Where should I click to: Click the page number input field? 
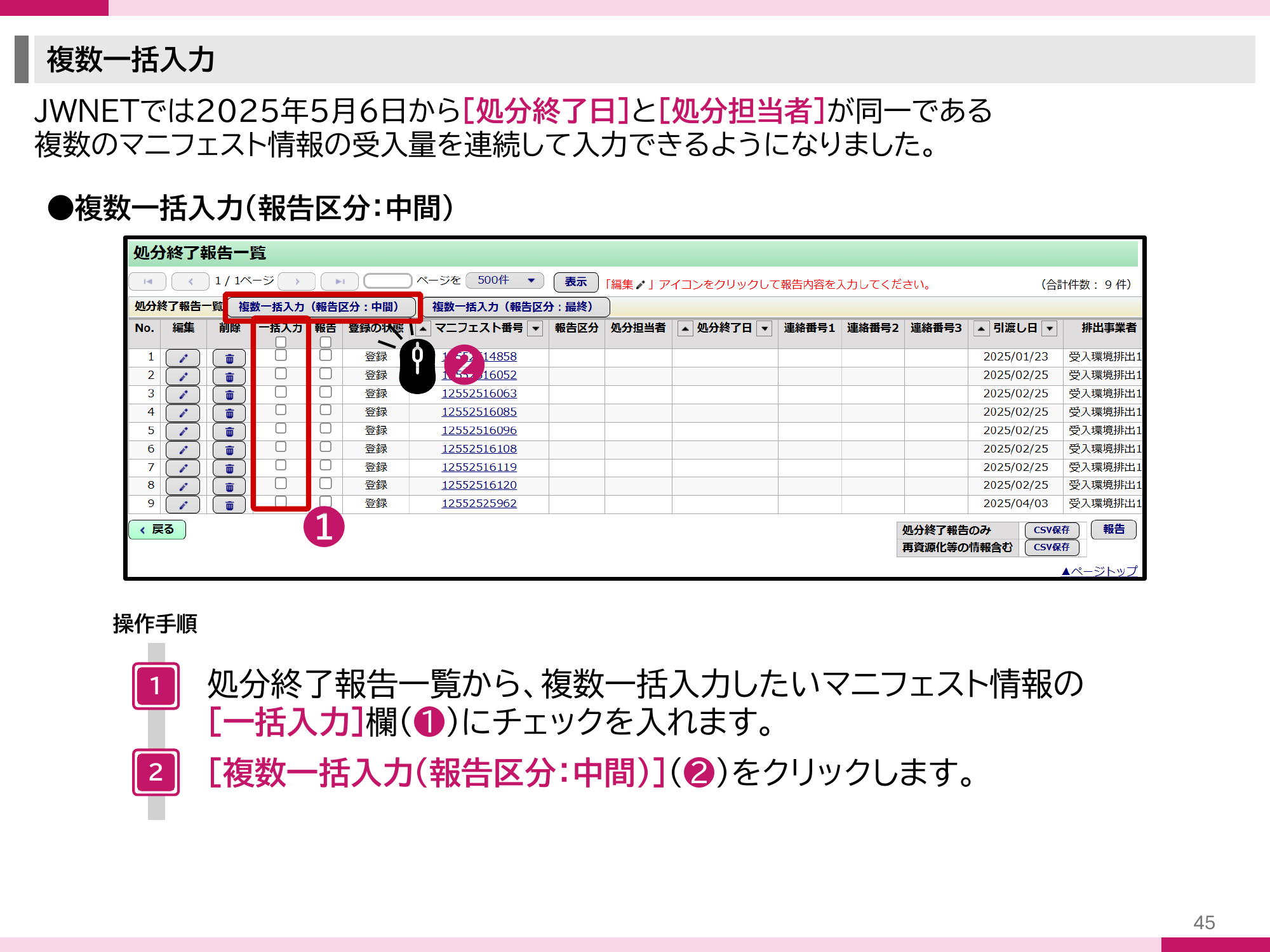[388, 281]
